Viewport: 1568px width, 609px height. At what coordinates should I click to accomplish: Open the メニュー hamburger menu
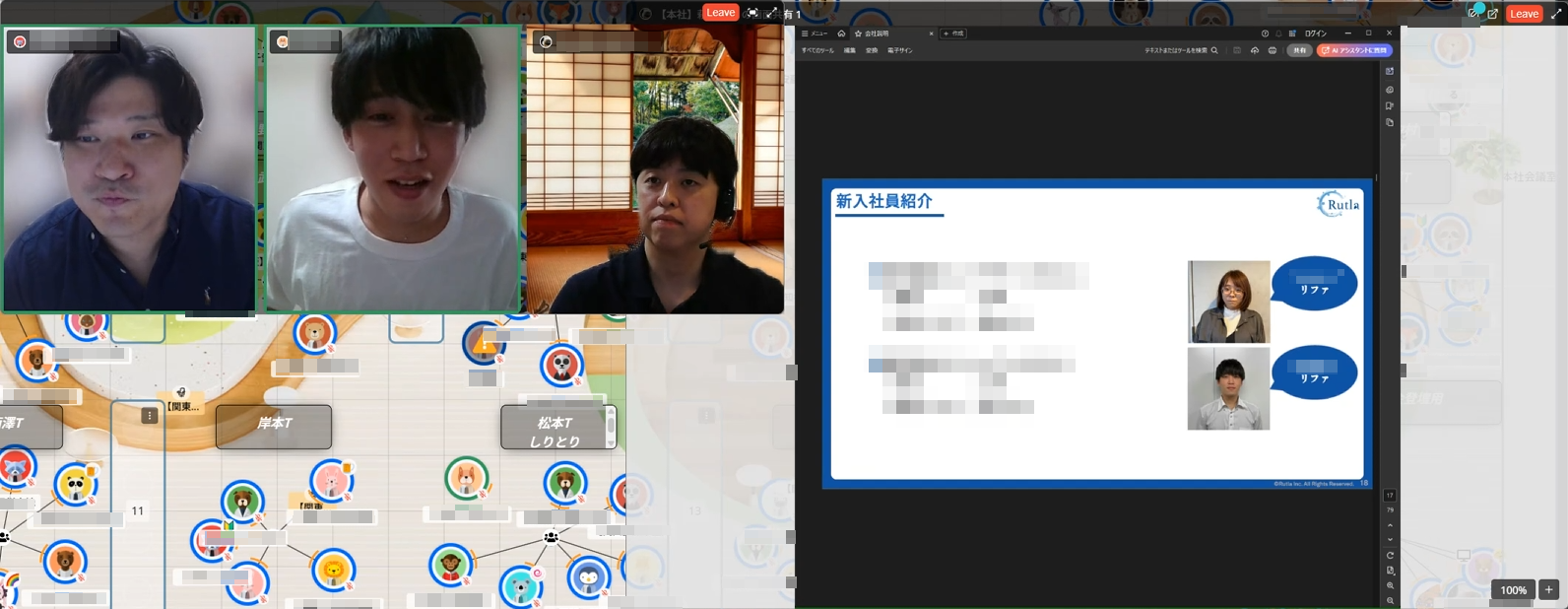pos(813,34)
